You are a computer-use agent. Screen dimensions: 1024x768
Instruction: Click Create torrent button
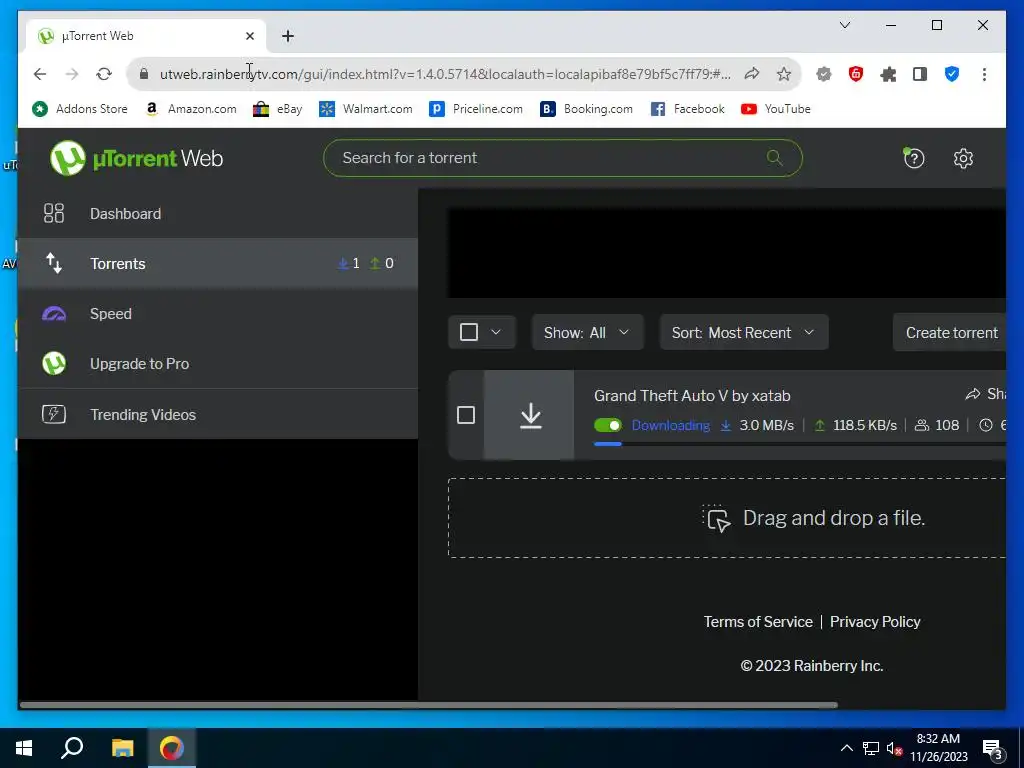coord(951,332)
